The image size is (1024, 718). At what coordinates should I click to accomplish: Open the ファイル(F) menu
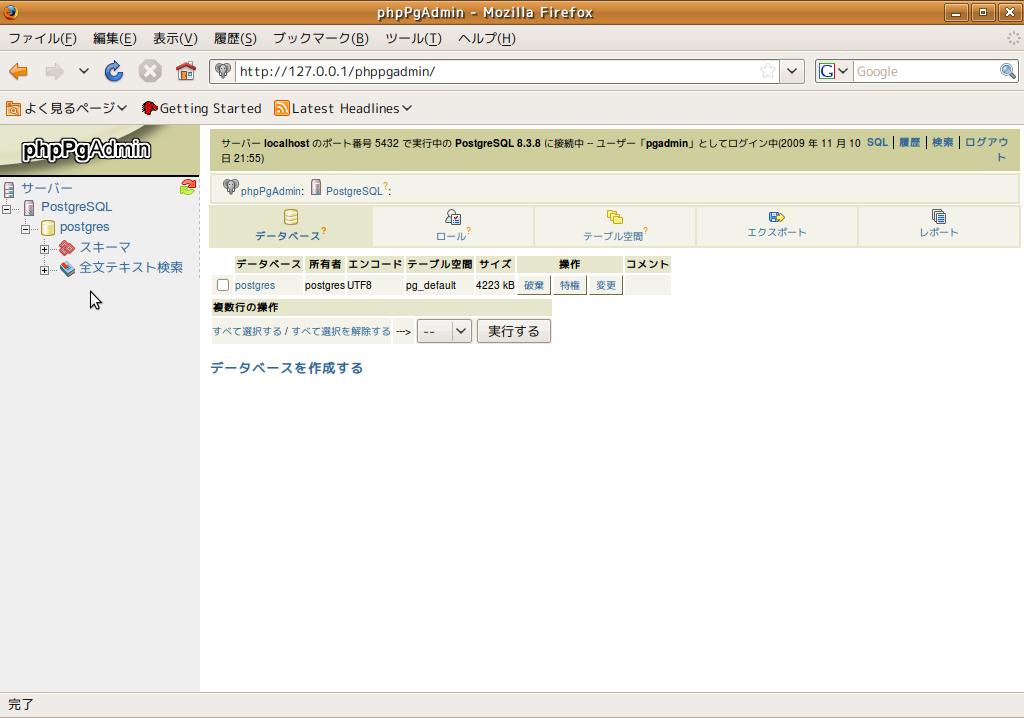pyautogui.click(x=42, y=39)
